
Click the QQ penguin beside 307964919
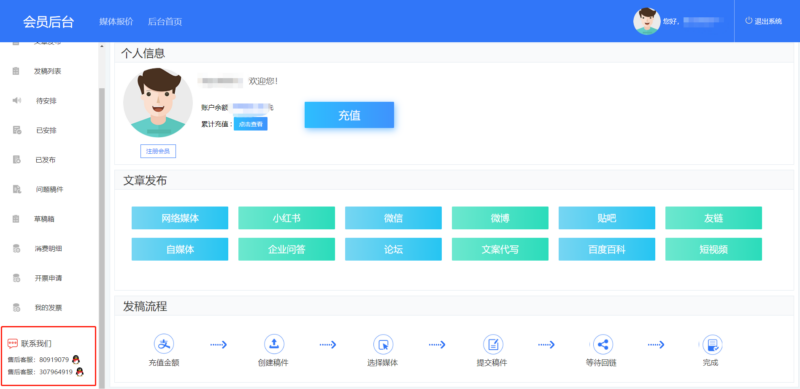tap(80, 372)
